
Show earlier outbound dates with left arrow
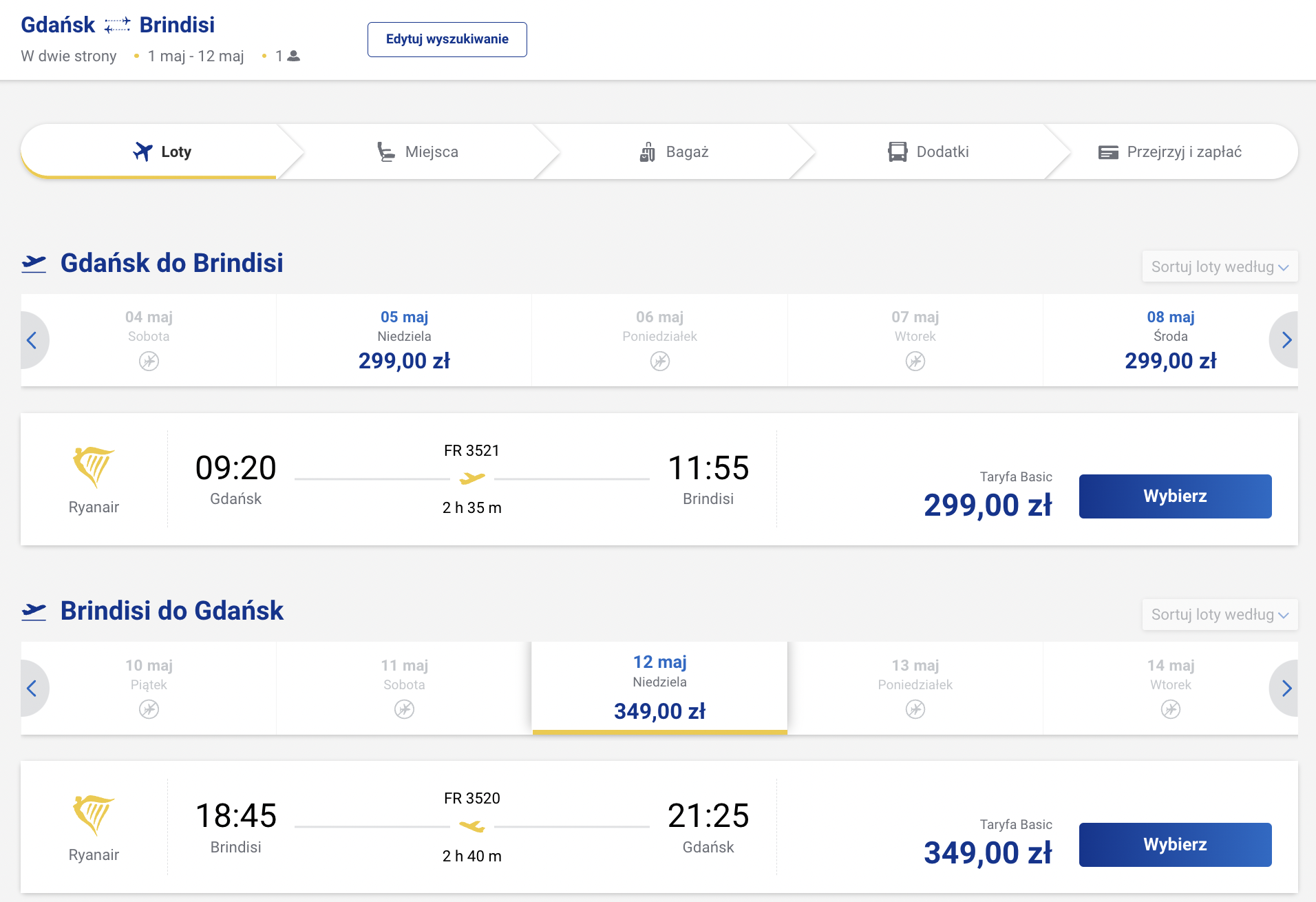click(32, 340)
